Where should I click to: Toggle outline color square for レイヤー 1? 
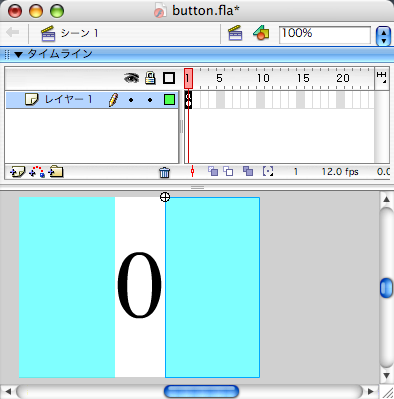169,100
